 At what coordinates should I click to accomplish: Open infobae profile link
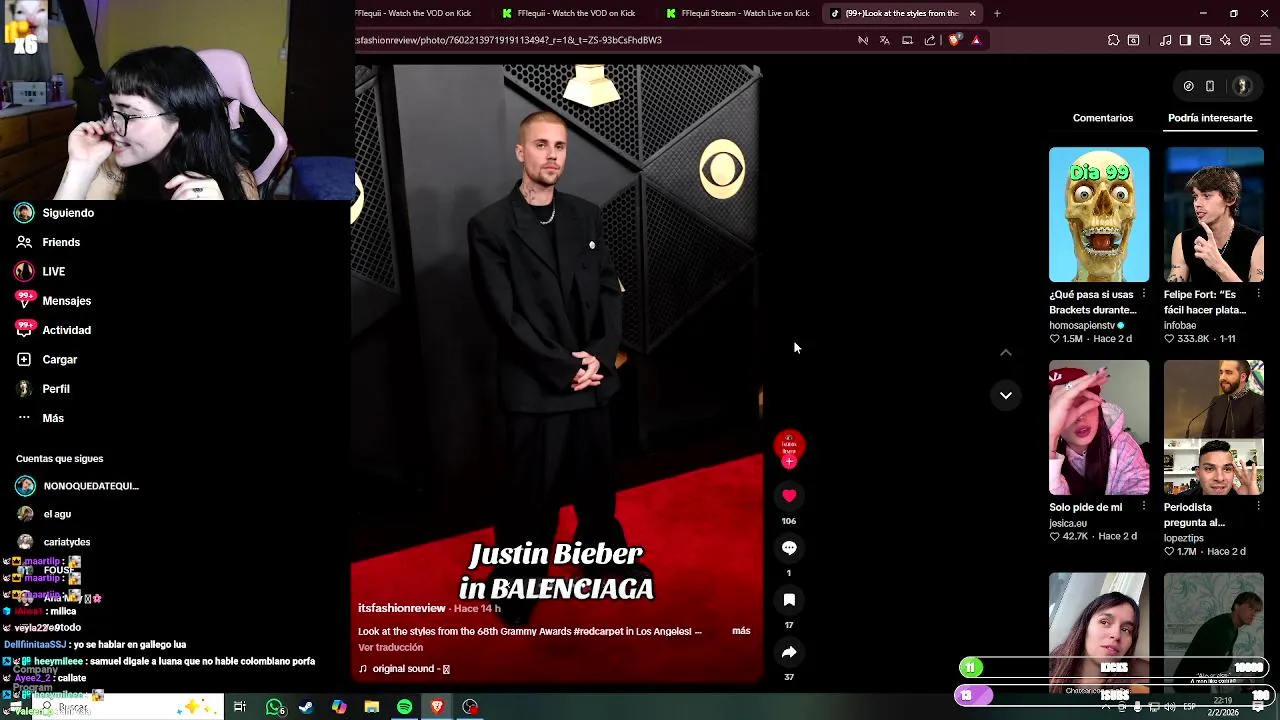point(1180,325)
